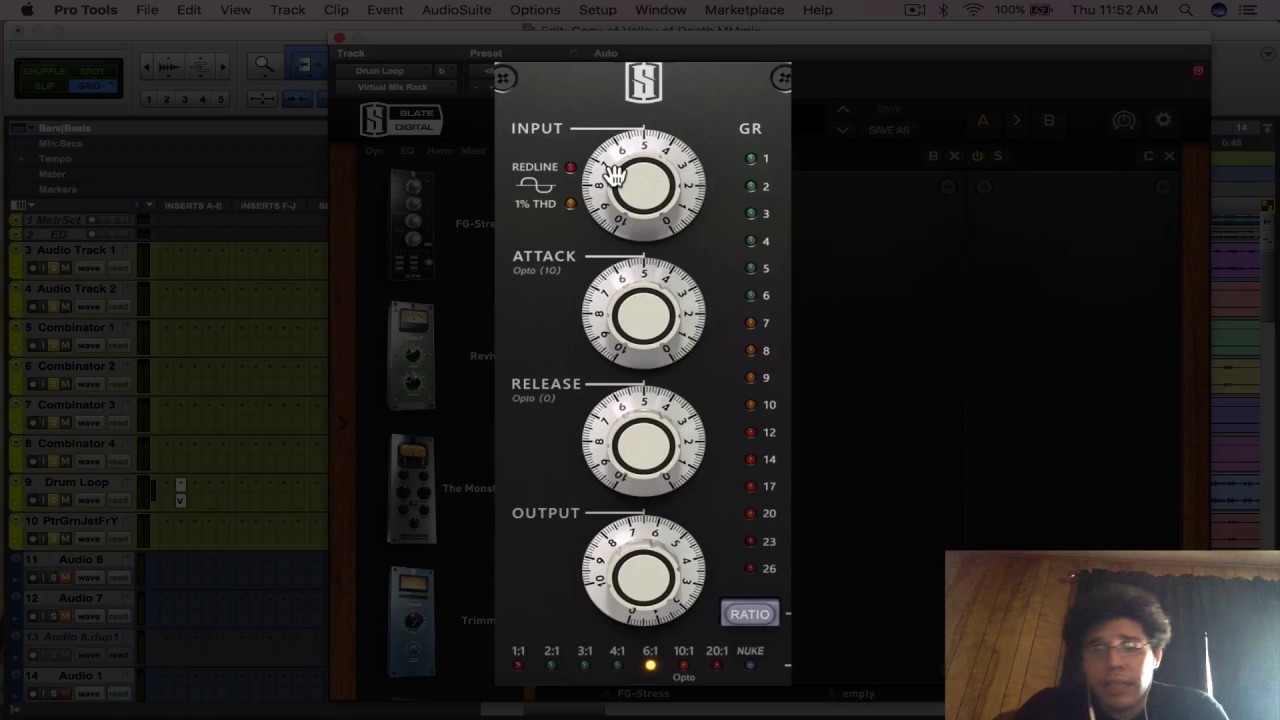Enable Slip edit mode
Image resolution: width=1280 pixels, height=720 pixels.
pos(43,86)
